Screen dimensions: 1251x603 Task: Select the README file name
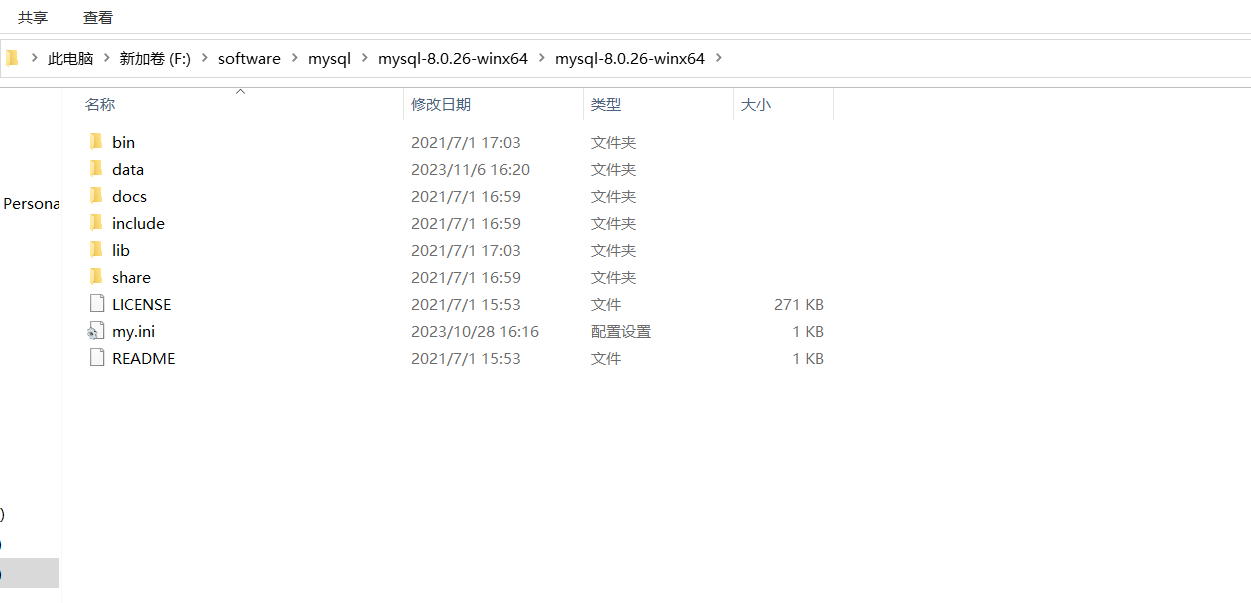click(x=143, y=358)
